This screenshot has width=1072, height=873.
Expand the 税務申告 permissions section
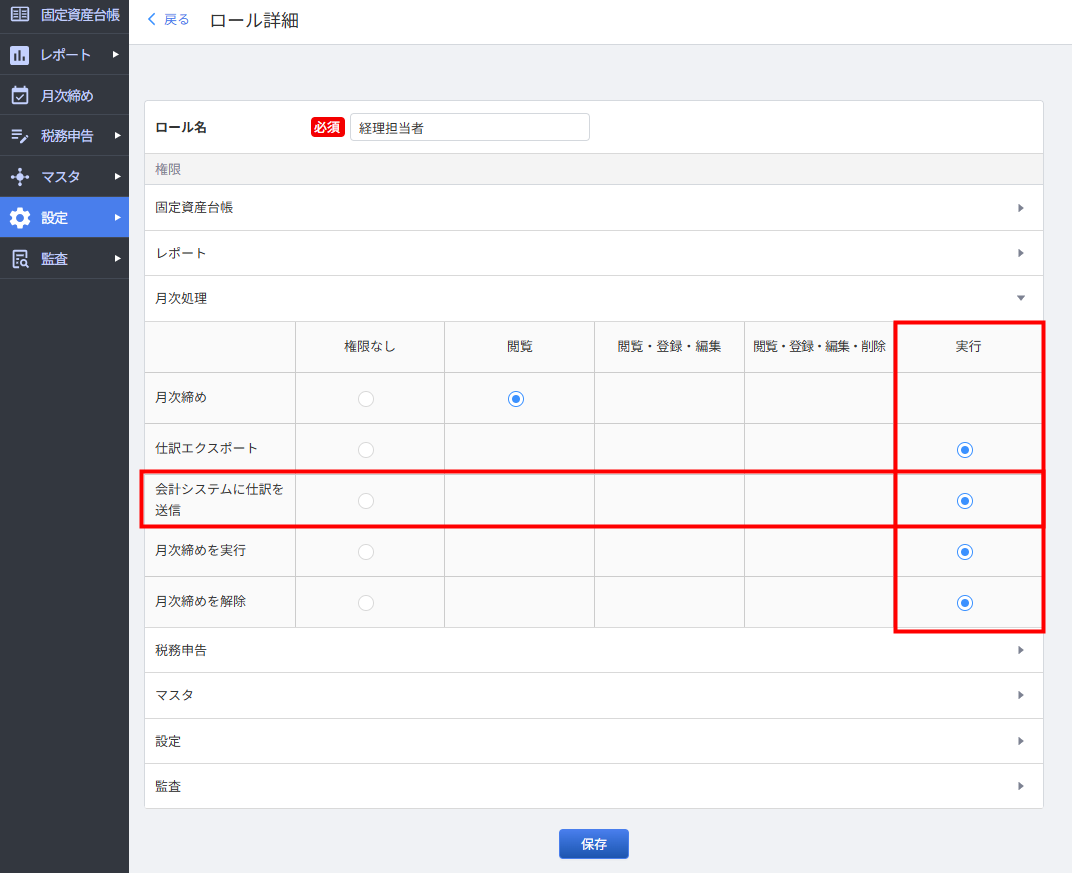(x=1020, y=650)
